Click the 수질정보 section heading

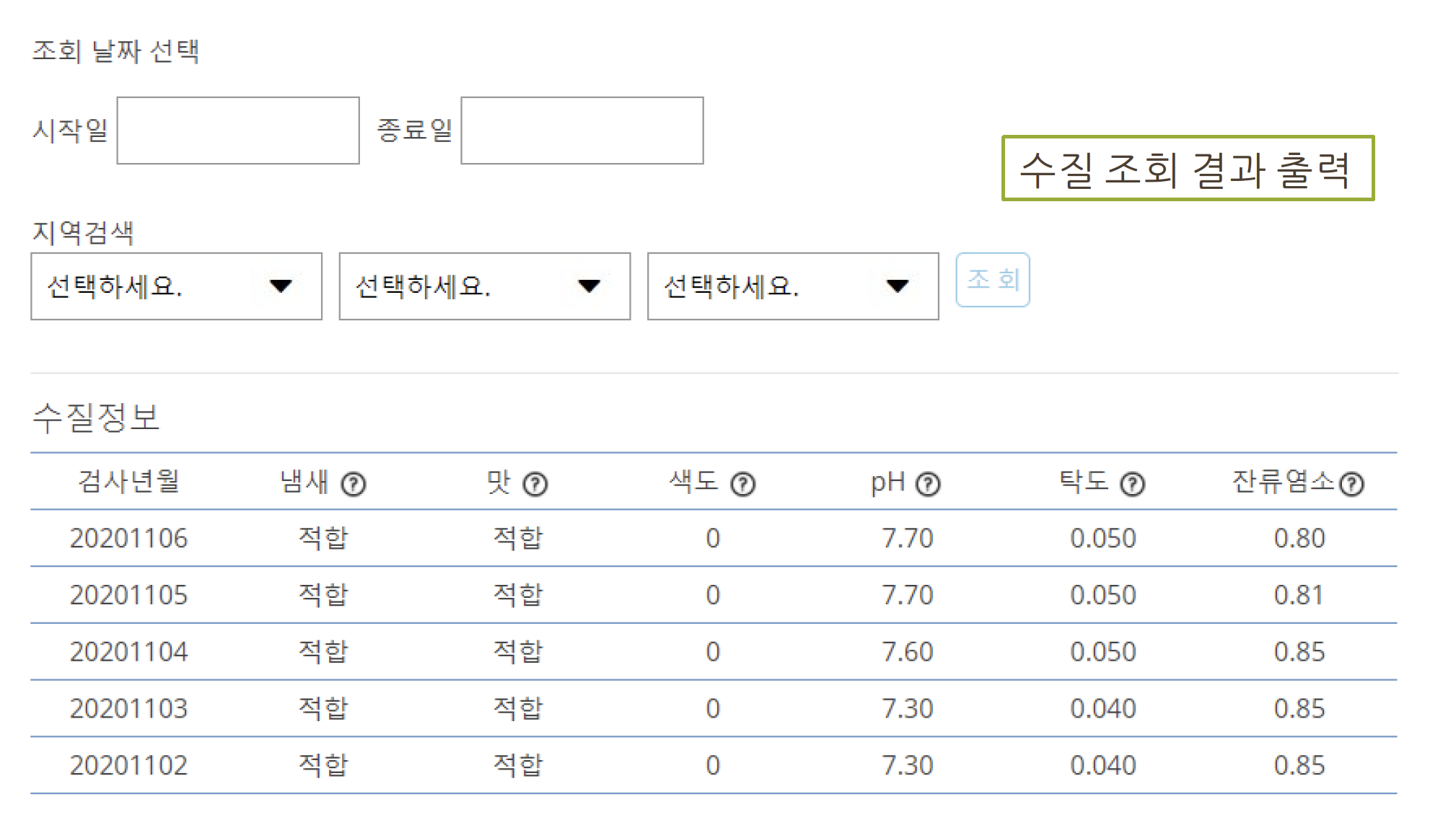coord(96,418)
